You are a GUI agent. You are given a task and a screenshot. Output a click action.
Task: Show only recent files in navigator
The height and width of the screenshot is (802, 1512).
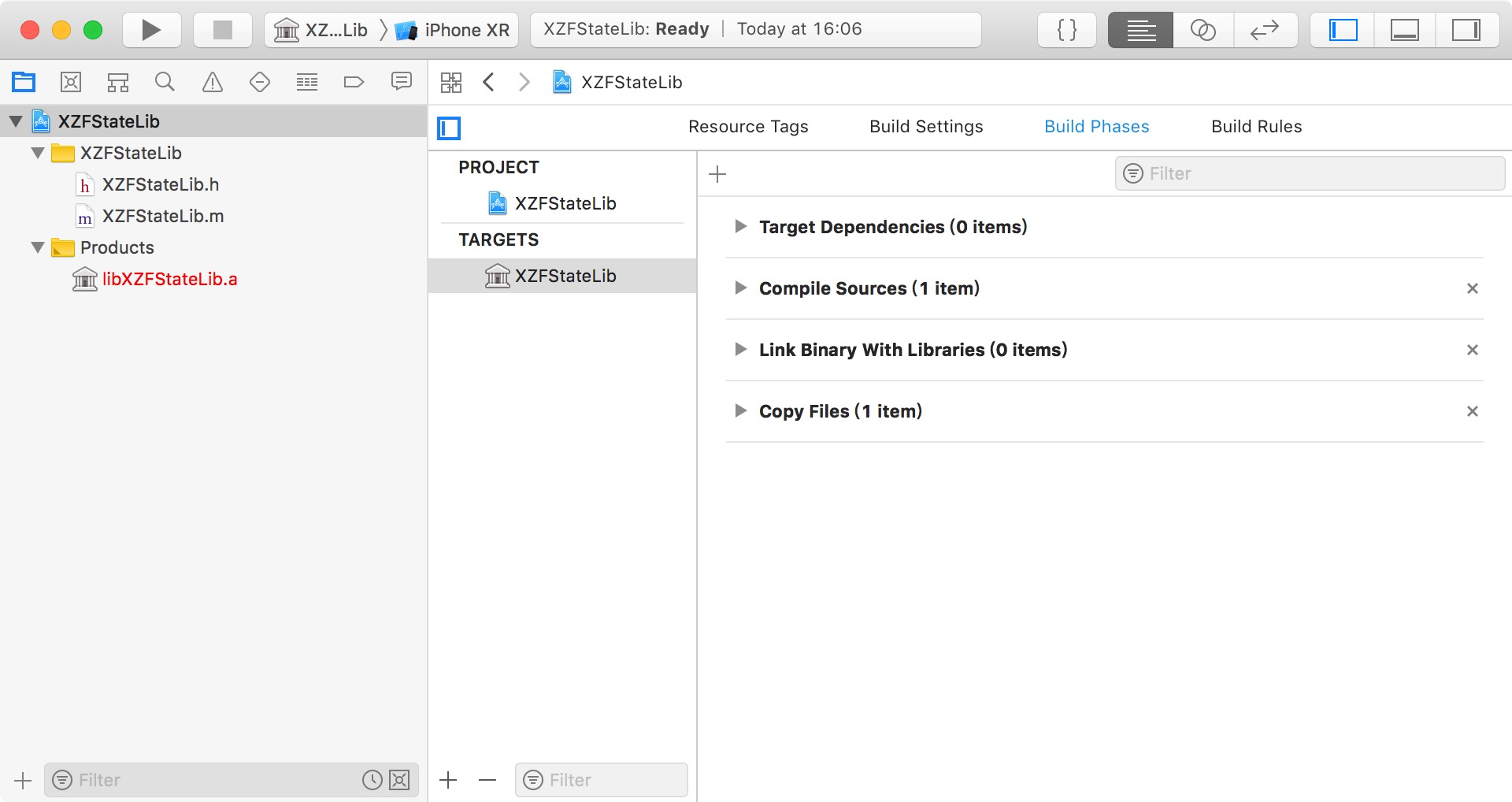pyautogui.click(x=372, y=780)
